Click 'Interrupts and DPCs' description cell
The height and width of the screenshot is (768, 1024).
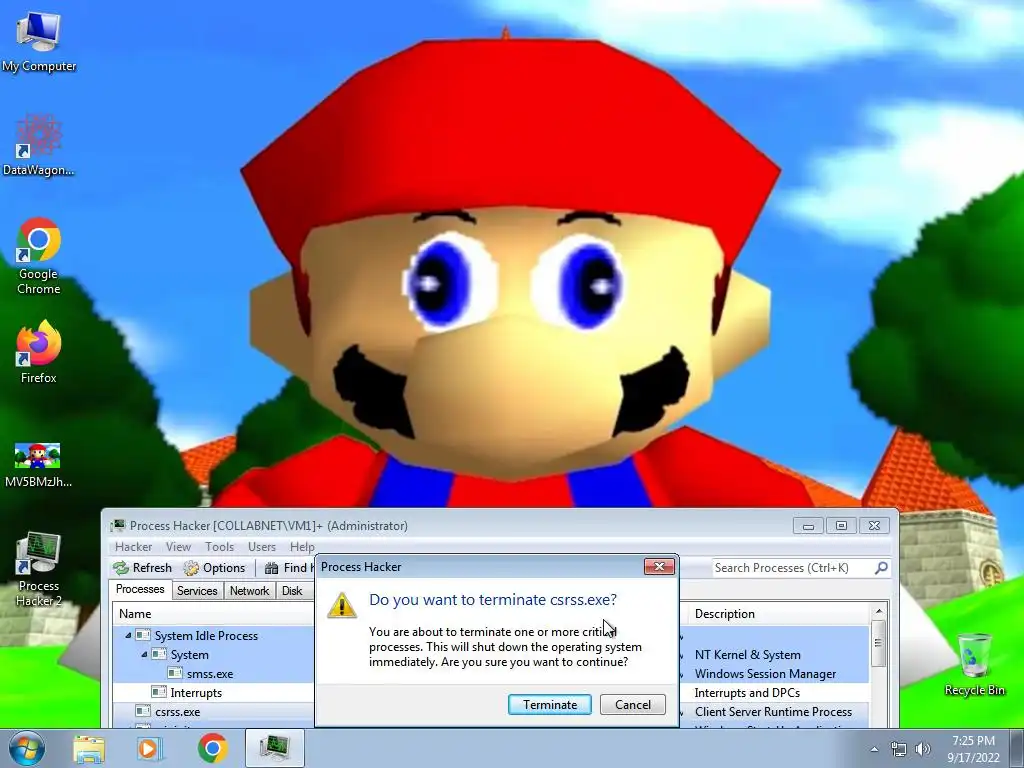(747, 692)
